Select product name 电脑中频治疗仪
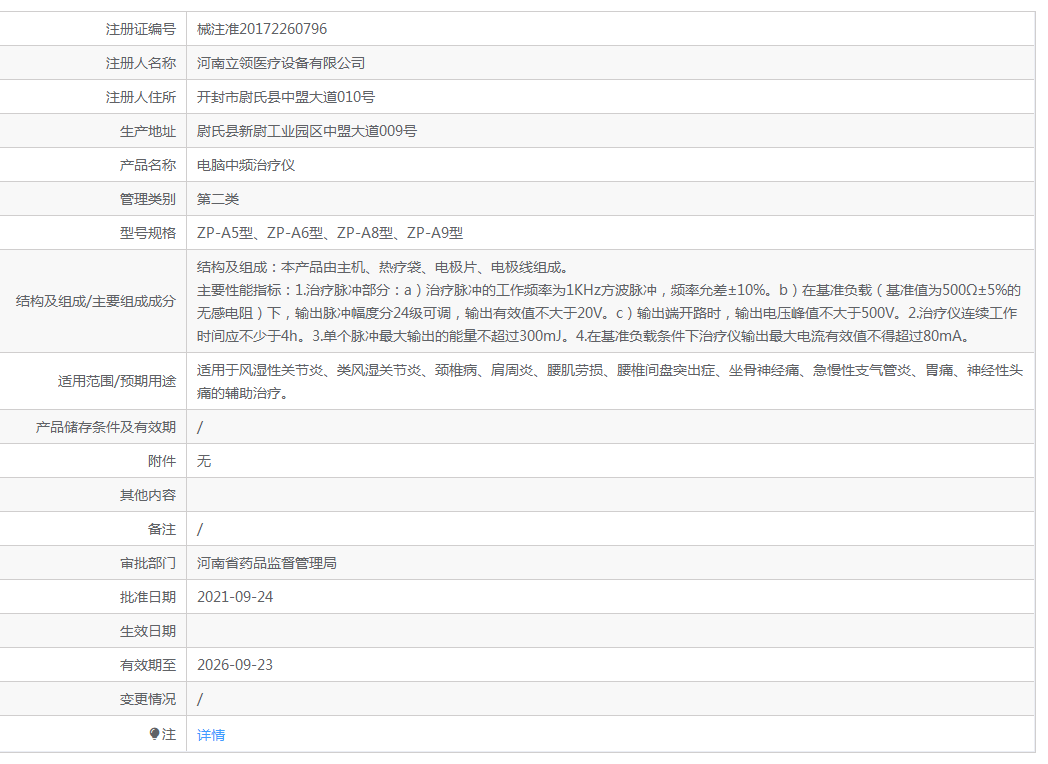The width and height of the screenshot is (1048, 764). pos(246,165)
